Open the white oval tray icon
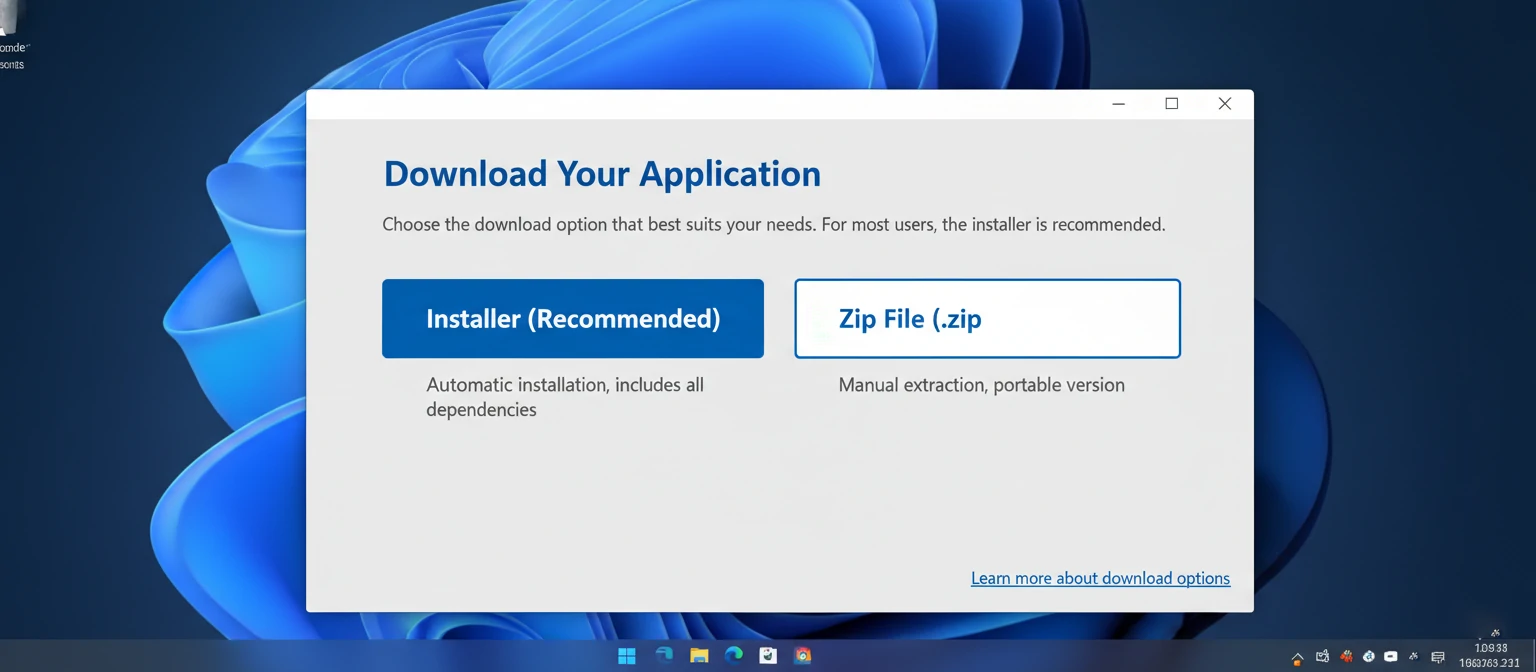The height and width of the screenshot is (672, 1536). (x=1391, y=656)
